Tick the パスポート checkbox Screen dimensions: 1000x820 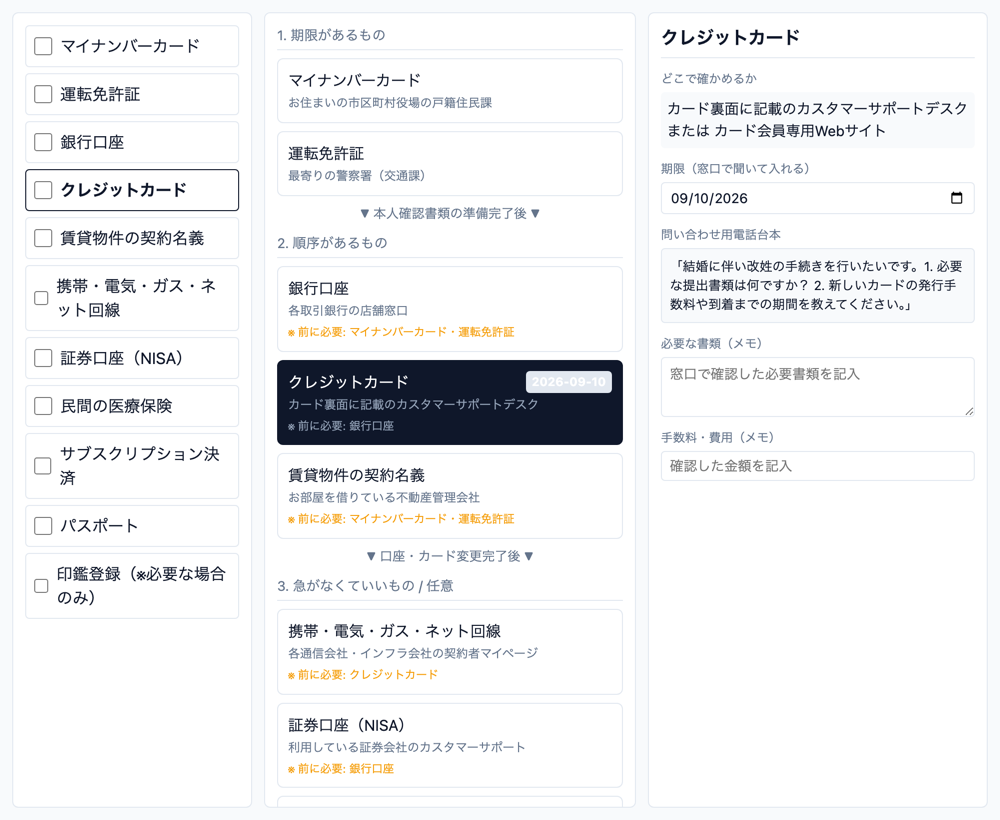coord(43,525)
